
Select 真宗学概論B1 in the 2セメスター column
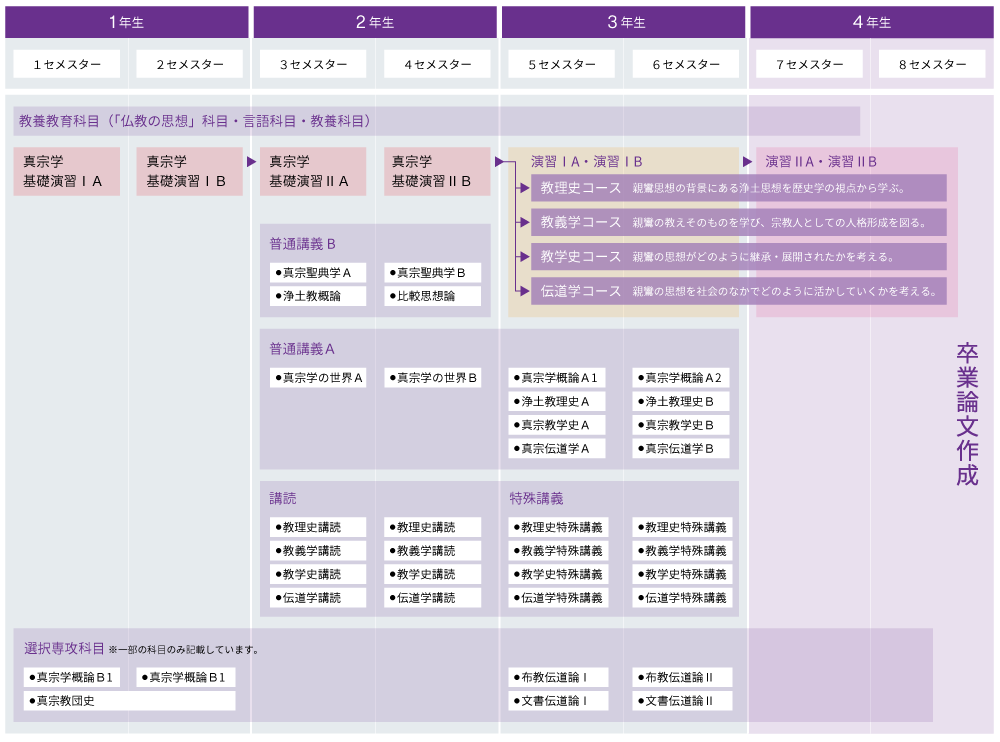(x=186, y=677)
